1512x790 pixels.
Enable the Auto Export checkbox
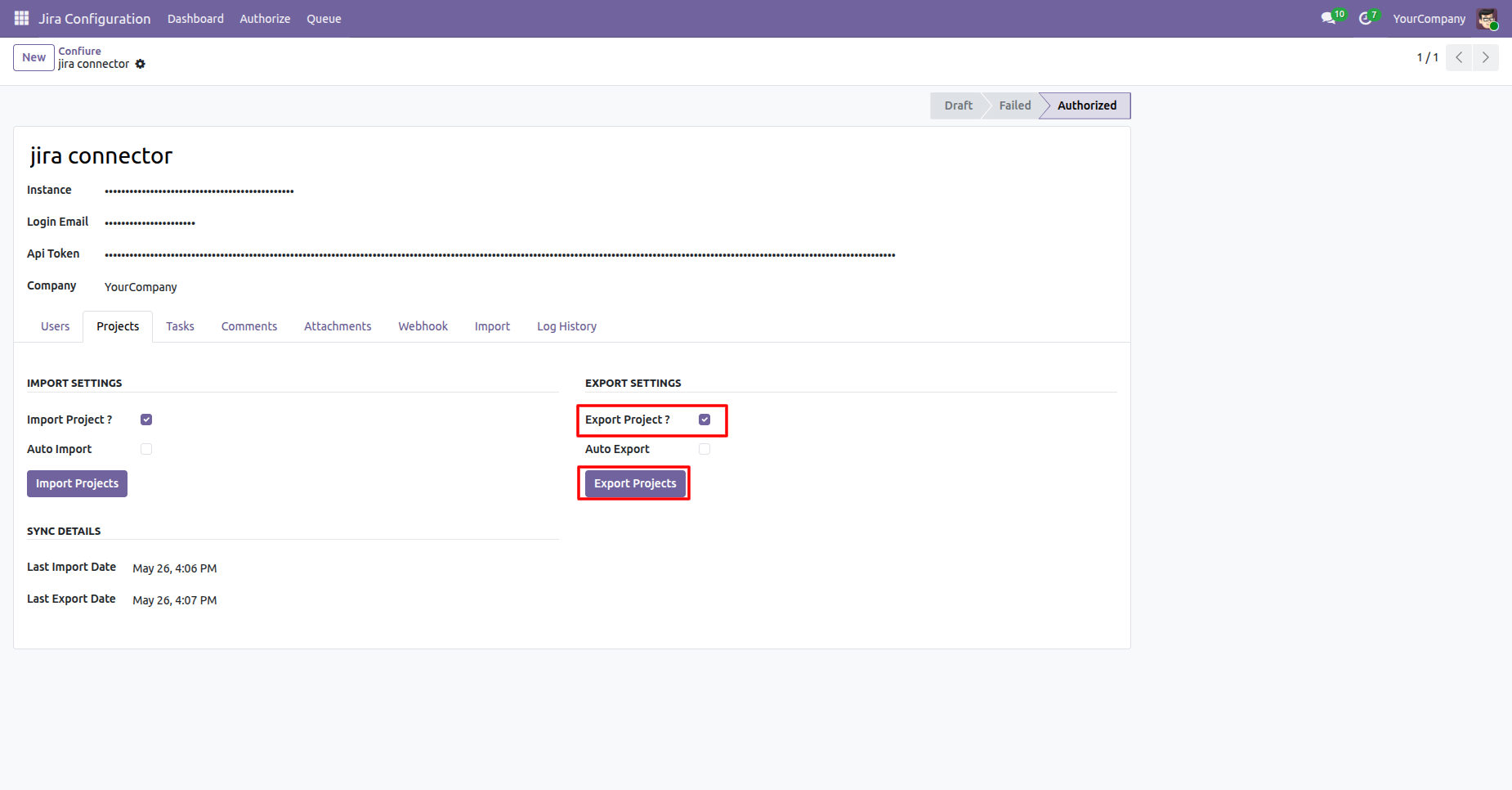tap(705, 449)
